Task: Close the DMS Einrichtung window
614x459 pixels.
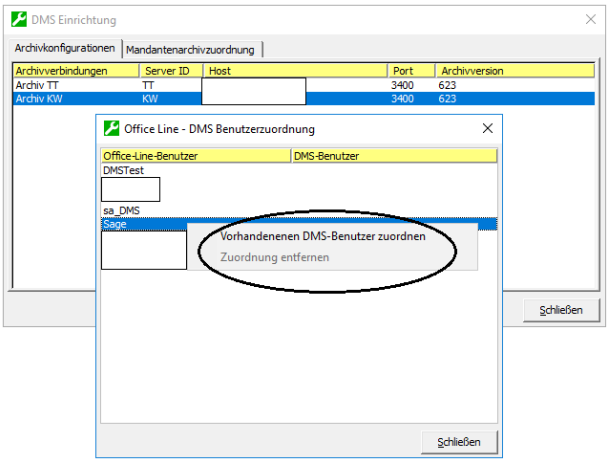Action: [590, 20]
